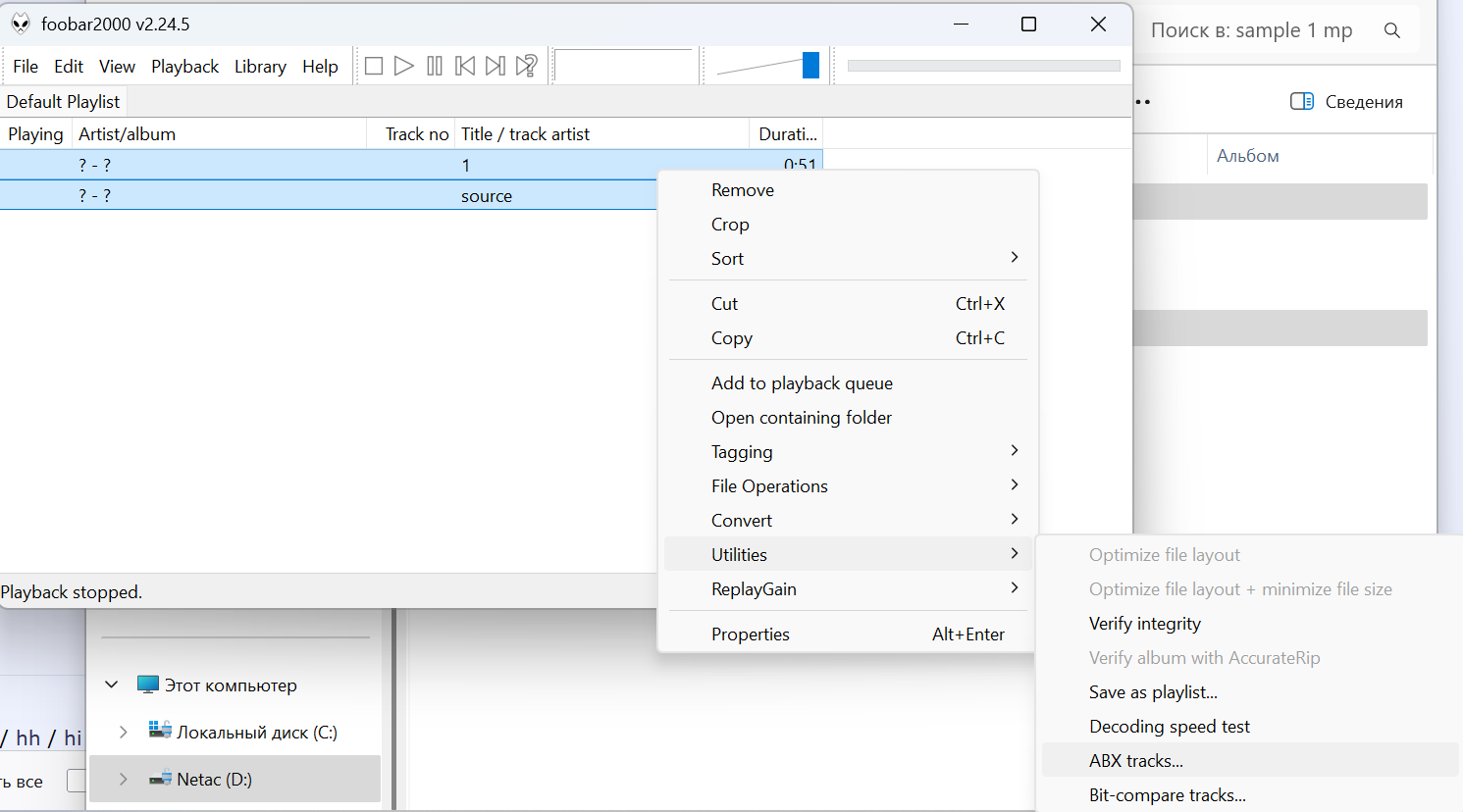Expand the Локальный диск (C:) chevron
1463x812 pixels.
point(123,732)
